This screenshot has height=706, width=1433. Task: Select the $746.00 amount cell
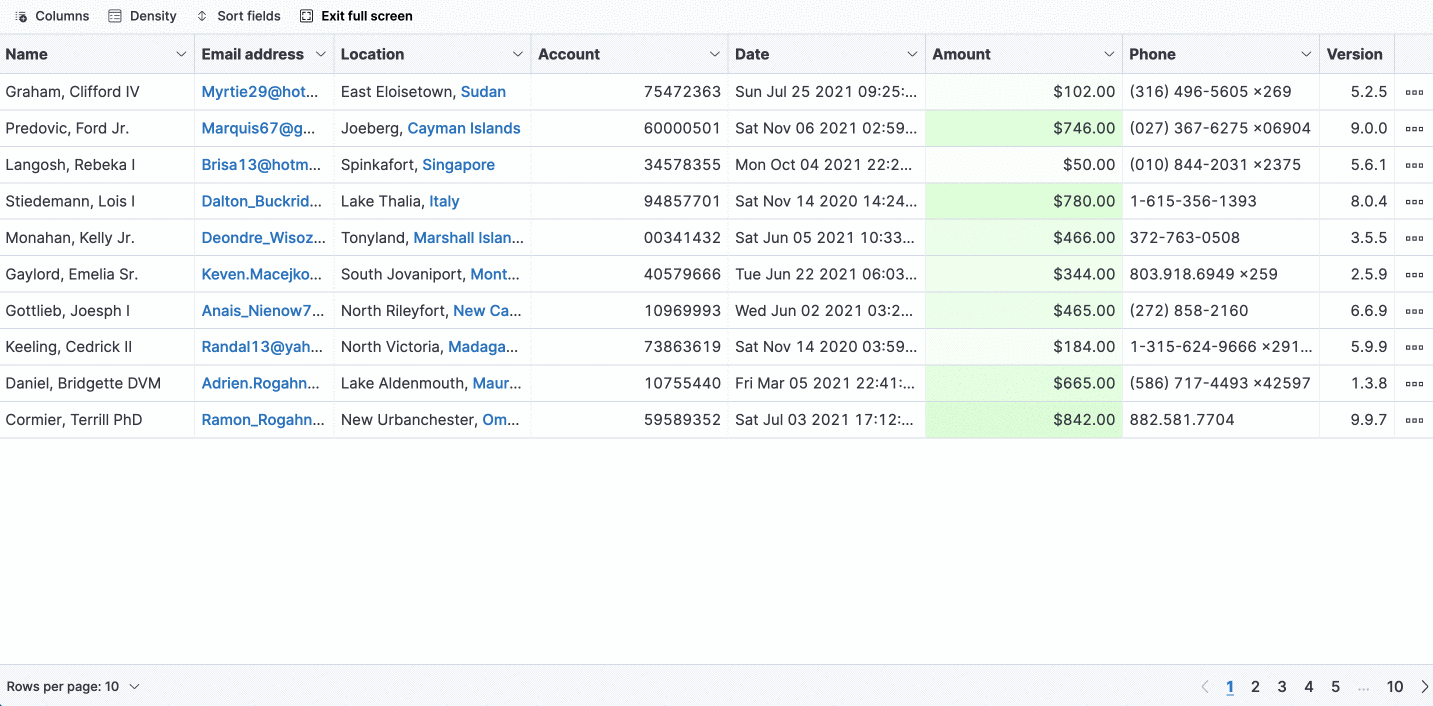coord(1024,128)
